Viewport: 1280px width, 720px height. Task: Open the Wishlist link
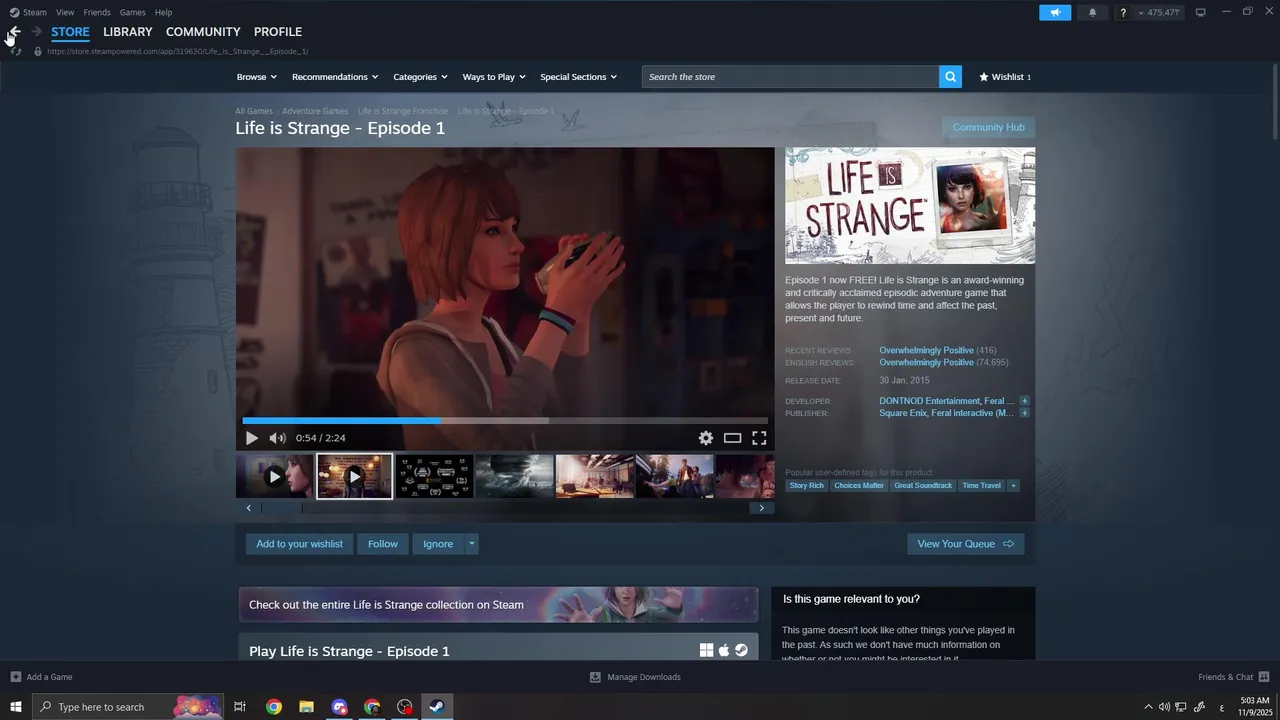click(x=1005, y=77)
